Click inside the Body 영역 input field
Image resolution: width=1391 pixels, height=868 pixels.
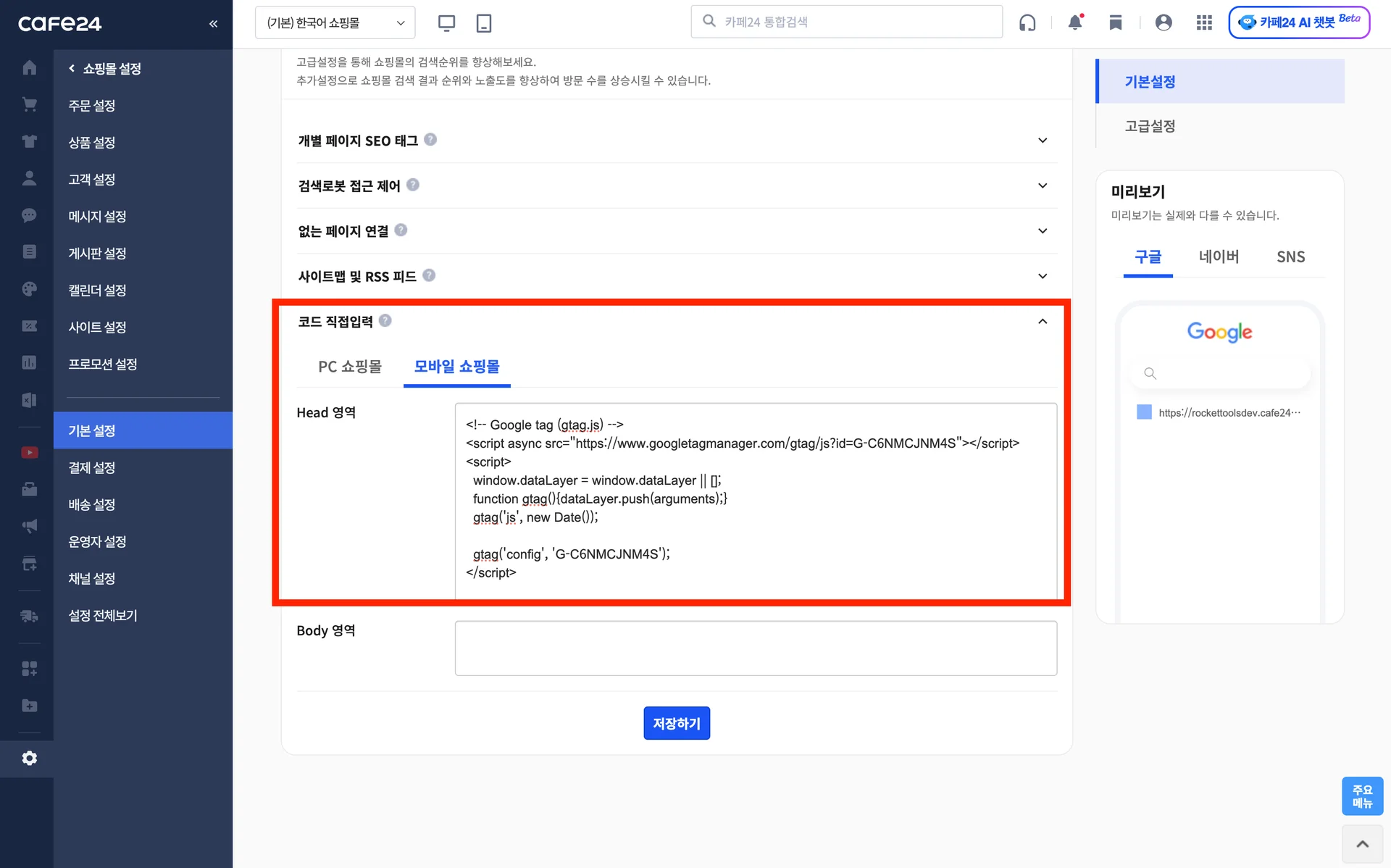pos(756,647)
